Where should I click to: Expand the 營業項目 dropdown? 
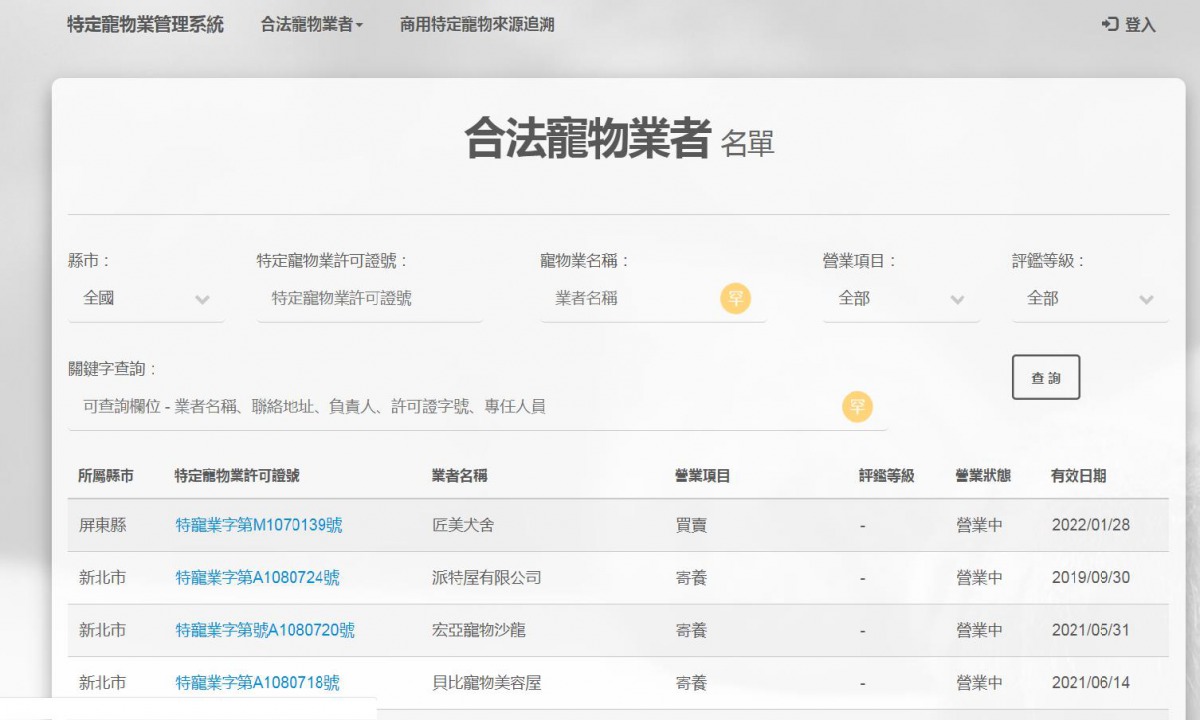(899, 298)
